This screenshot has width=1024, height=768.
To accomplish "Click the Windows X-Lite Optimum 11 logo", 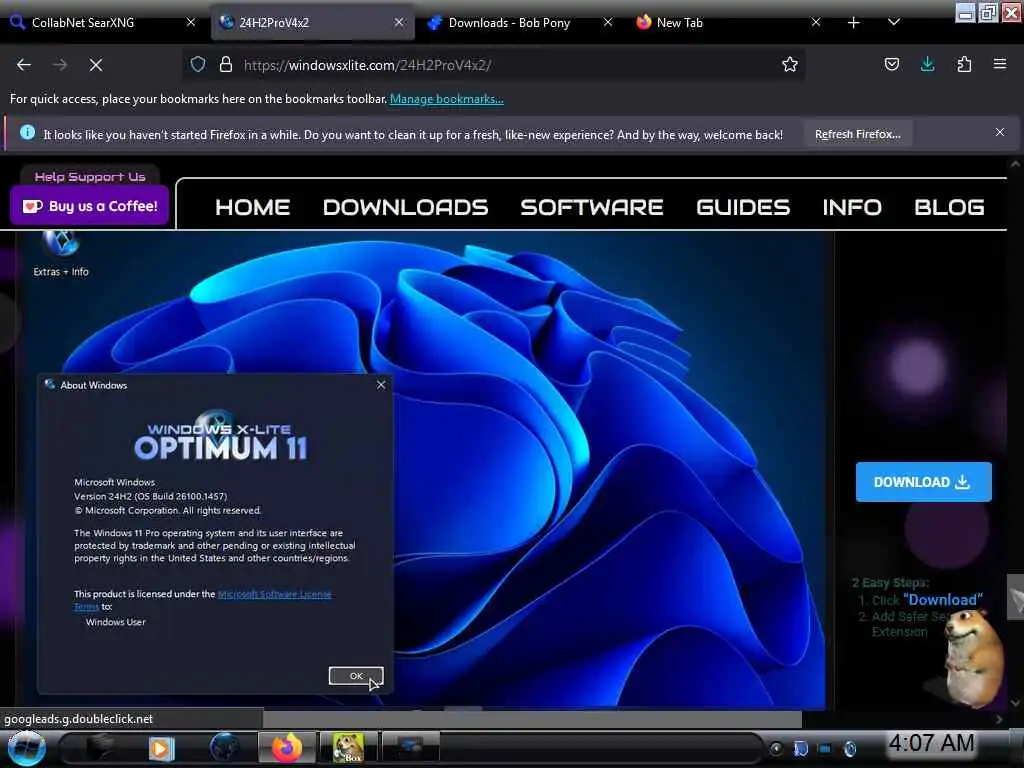I will (221, 436).
